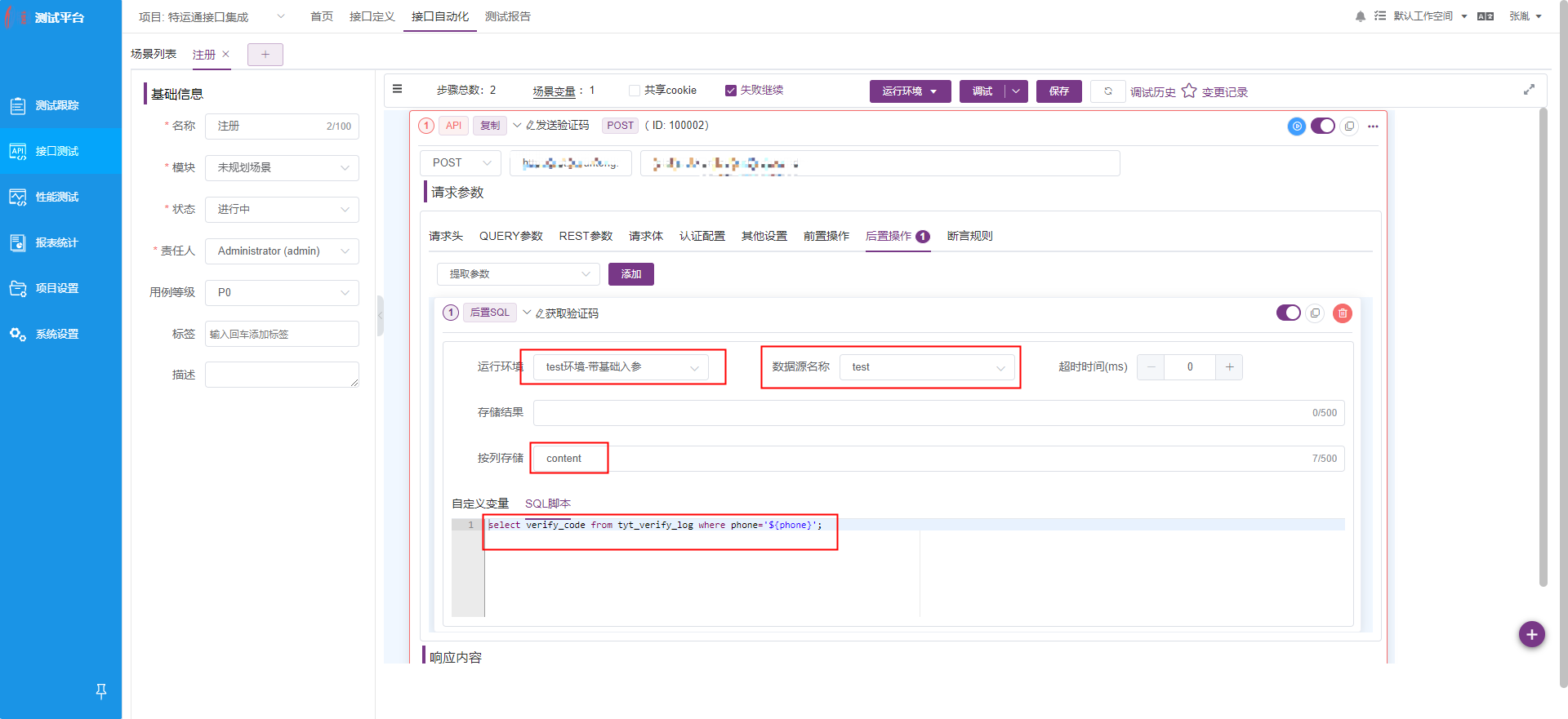Open 用例等级 dropdown P0
Screen dimensions: 1568x719
coord(282,292)
